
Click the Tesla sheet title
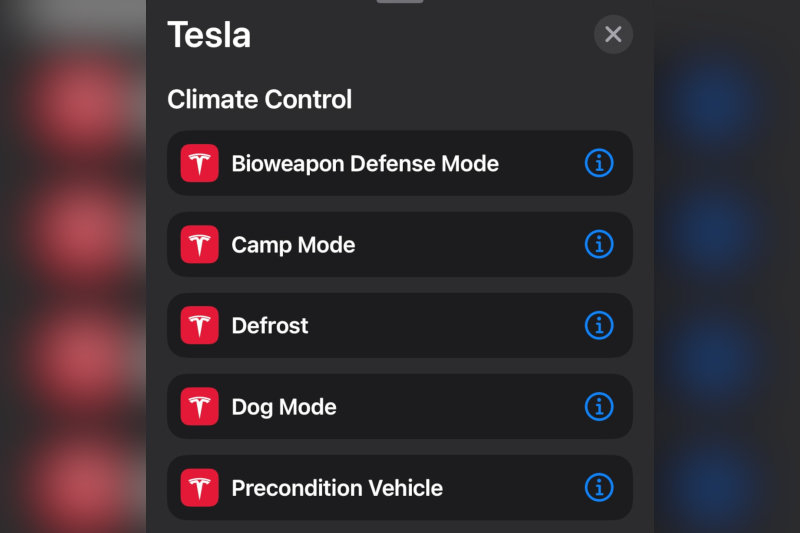pyautogui.click(x=209, y=36)
